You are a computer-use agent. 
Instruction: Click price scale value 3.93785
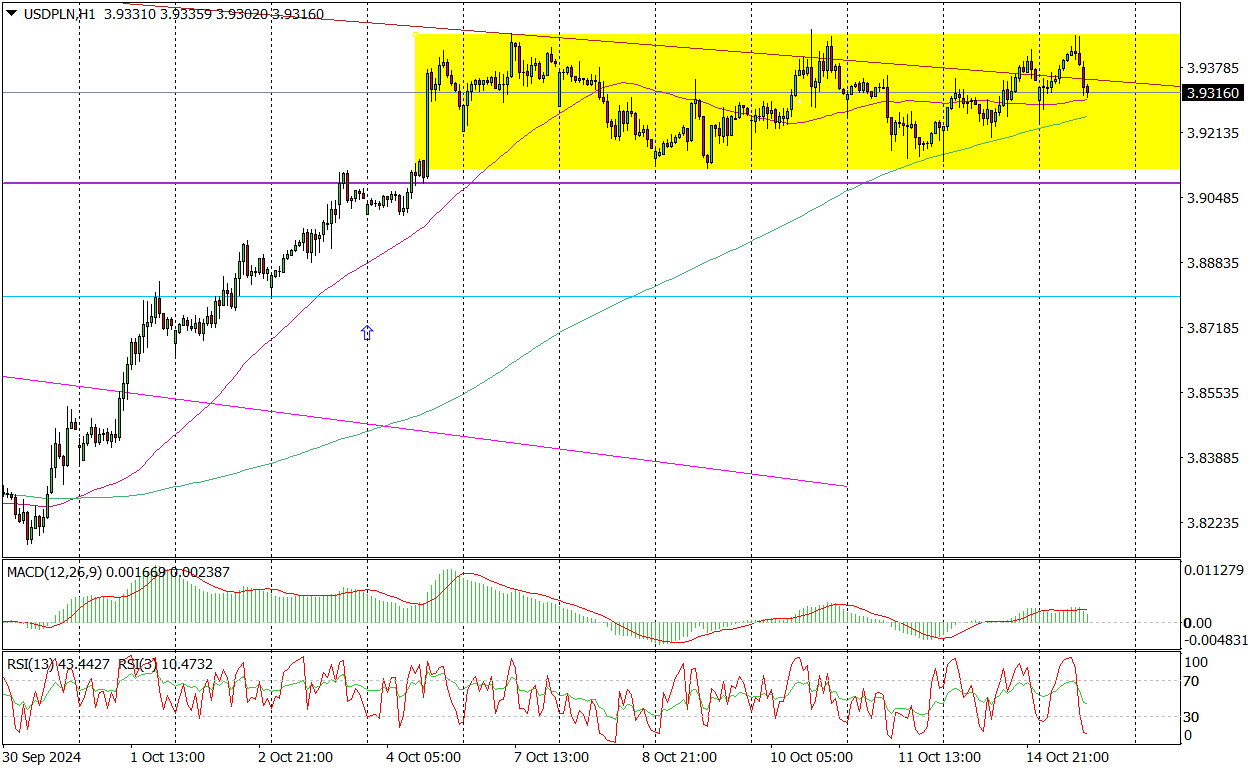click(x=1212, y=68)
